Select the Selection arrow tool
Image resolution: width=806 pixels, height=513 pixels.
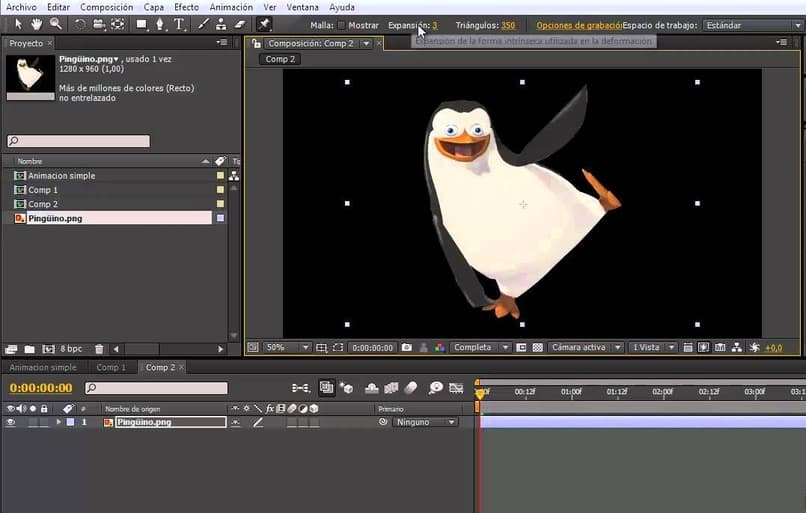click(18, 24)
